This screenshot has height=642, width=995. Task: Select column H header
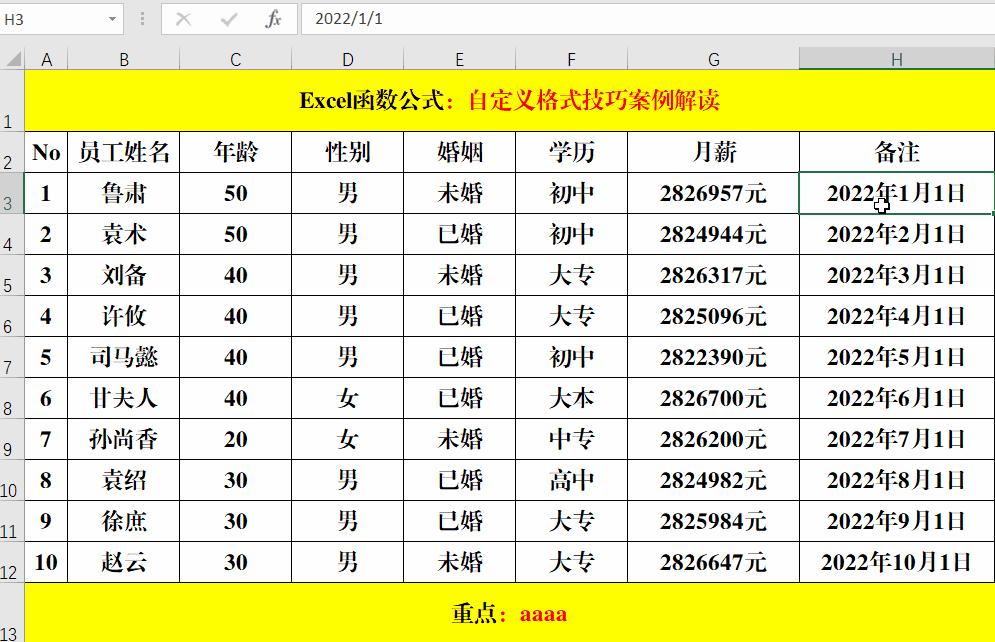(896, 57)
